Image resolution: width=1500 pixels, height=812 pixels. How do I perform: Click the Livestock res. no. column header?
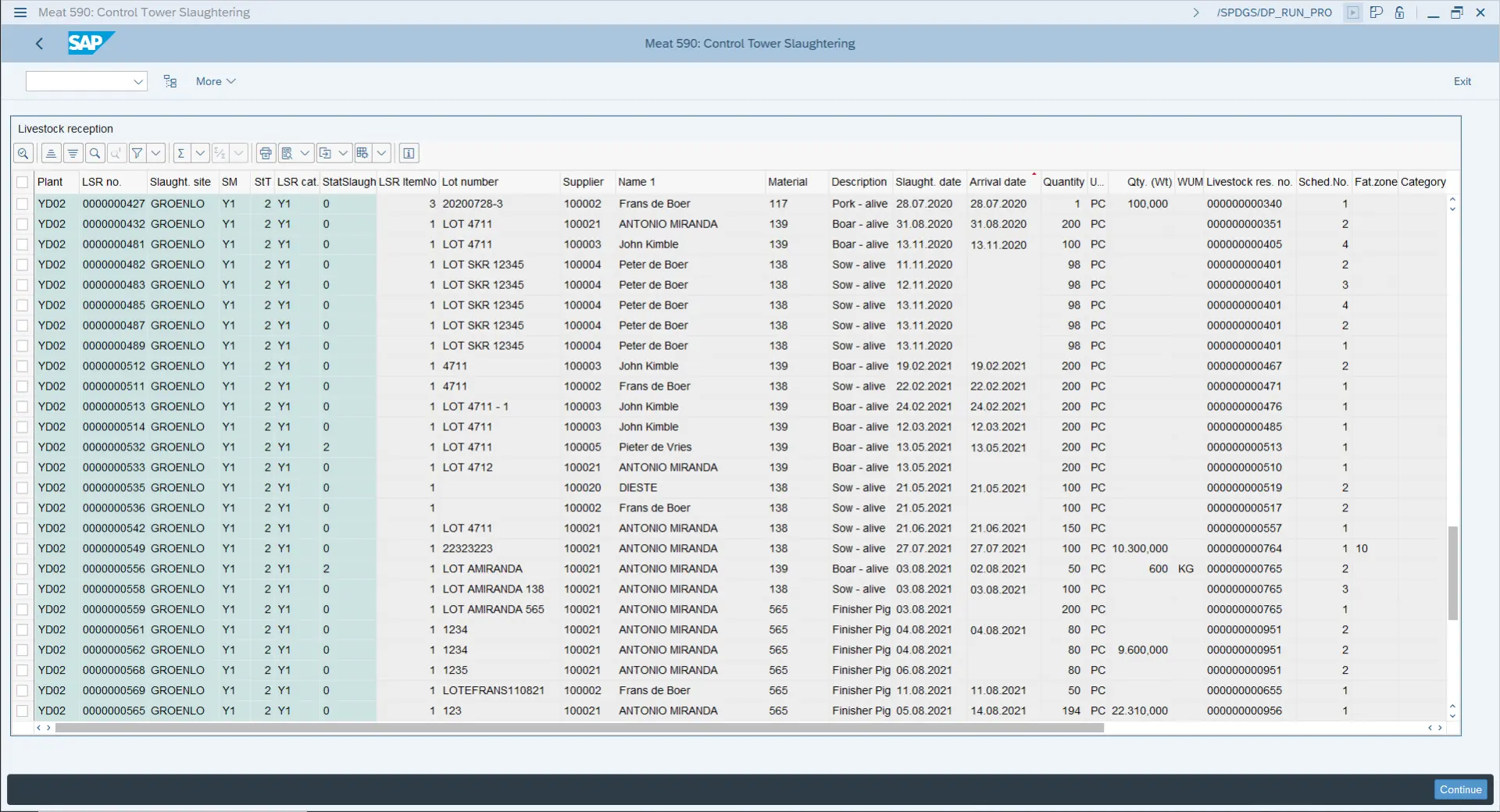pos(1248,182)
